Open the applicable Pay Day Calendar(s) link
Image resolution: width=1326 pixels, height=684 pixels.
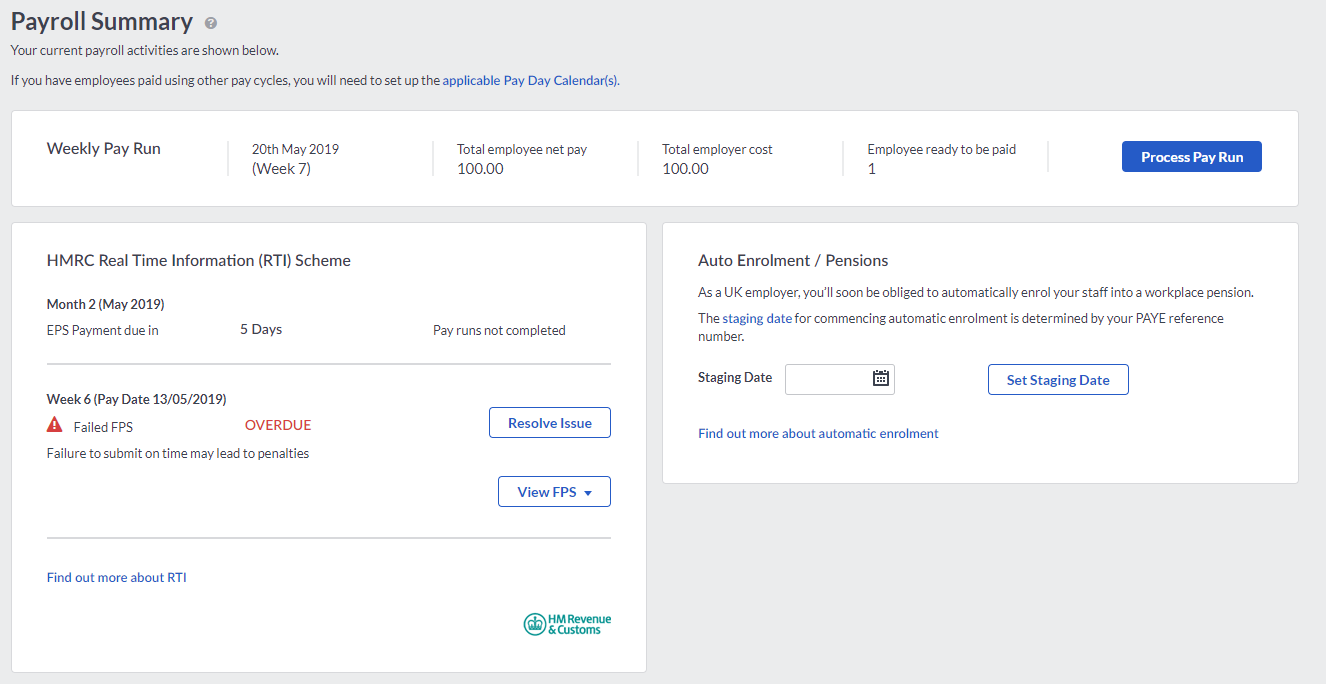click(x=531, y=80)
